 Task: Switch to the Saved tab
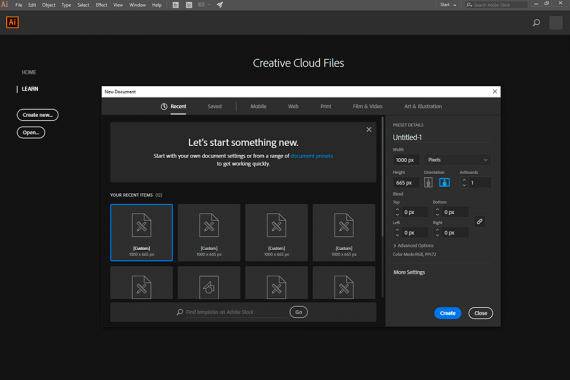tap(214, 107)
